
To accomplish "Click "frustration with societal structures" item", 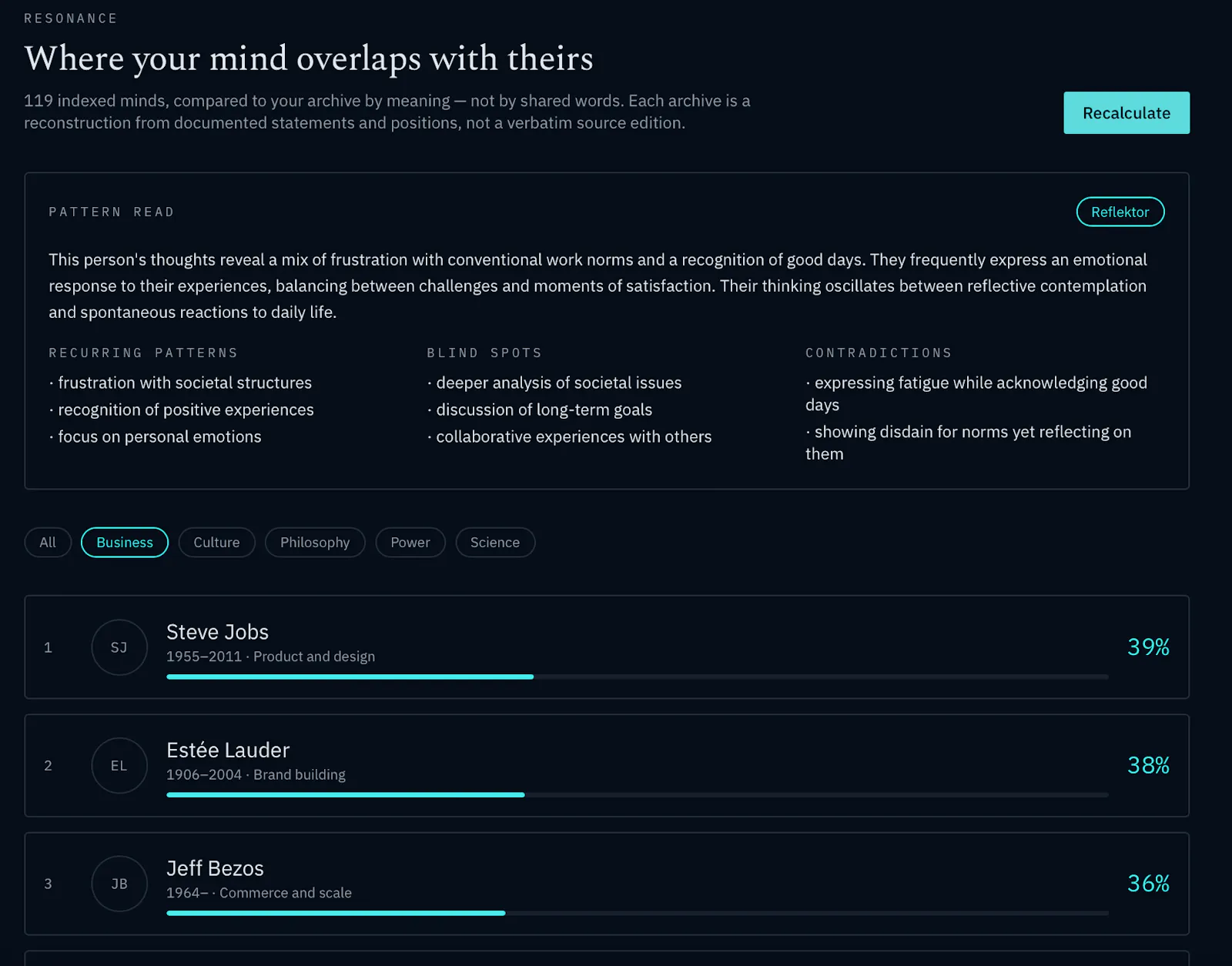I will point(180,383).
